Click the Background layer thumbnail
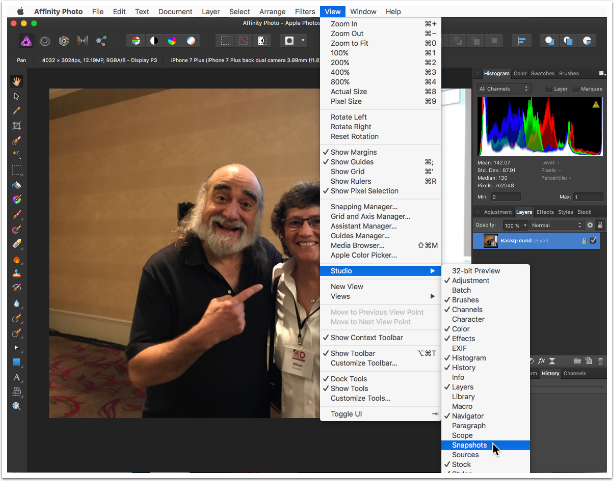Viewport: 614px width, 481px height. 493,240
